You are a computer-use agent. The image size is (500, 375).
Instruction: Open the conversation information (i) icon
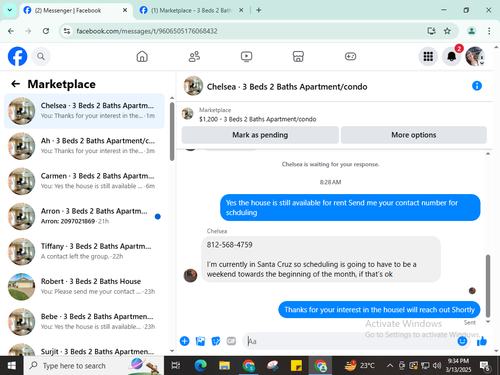pyautogui.click(x=477, y=86)
